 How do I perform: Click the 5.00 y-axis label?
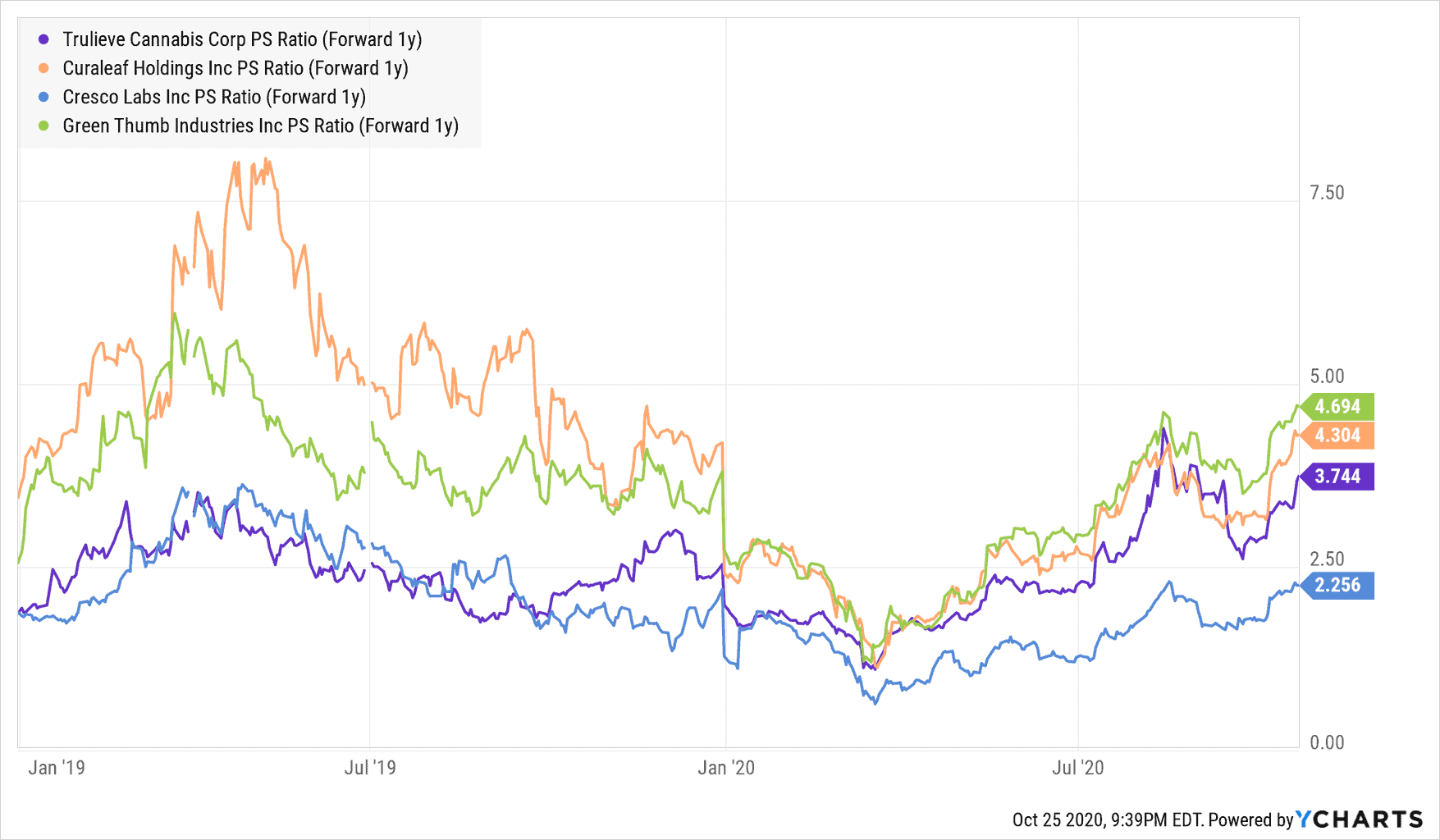point(1327,377)
